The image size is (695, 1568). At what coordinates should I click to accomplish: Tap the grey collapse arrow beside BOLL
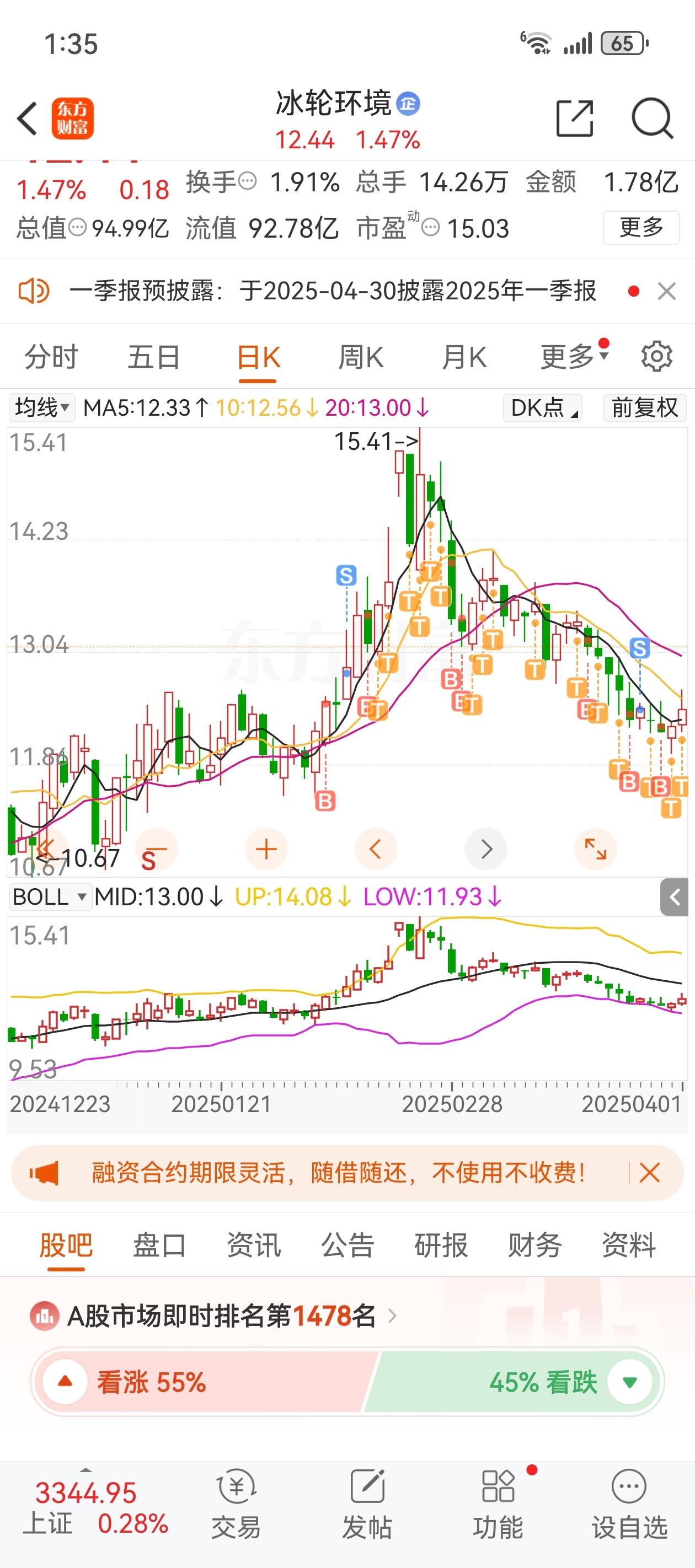[x=673, y=896]
